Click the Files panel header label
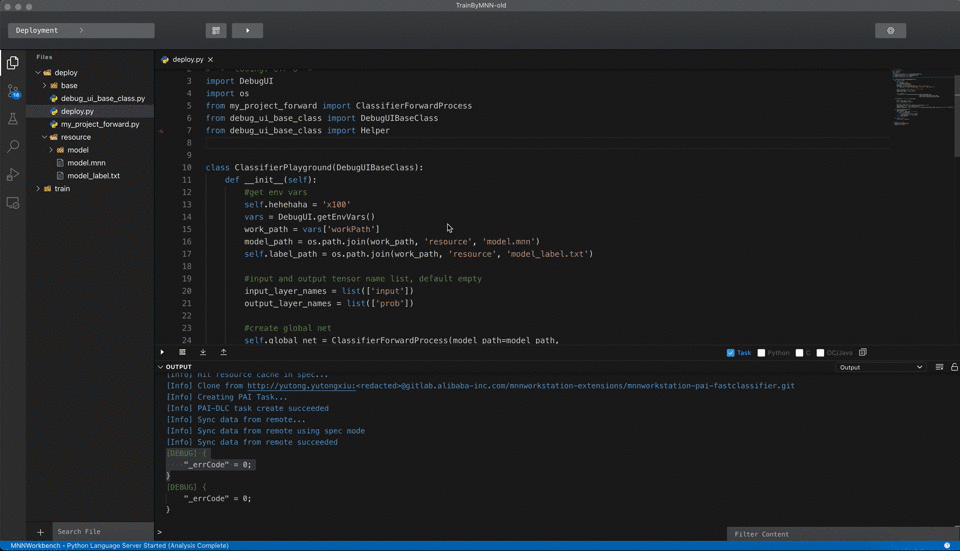960x551 pixels. [x=44, y=57]
